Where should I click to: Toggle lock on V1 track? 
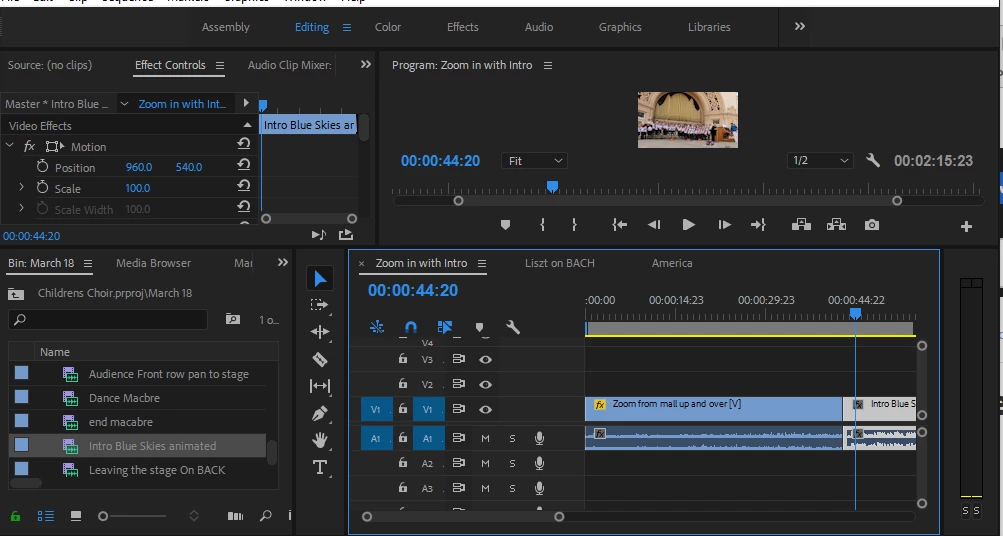coord(402,408)
